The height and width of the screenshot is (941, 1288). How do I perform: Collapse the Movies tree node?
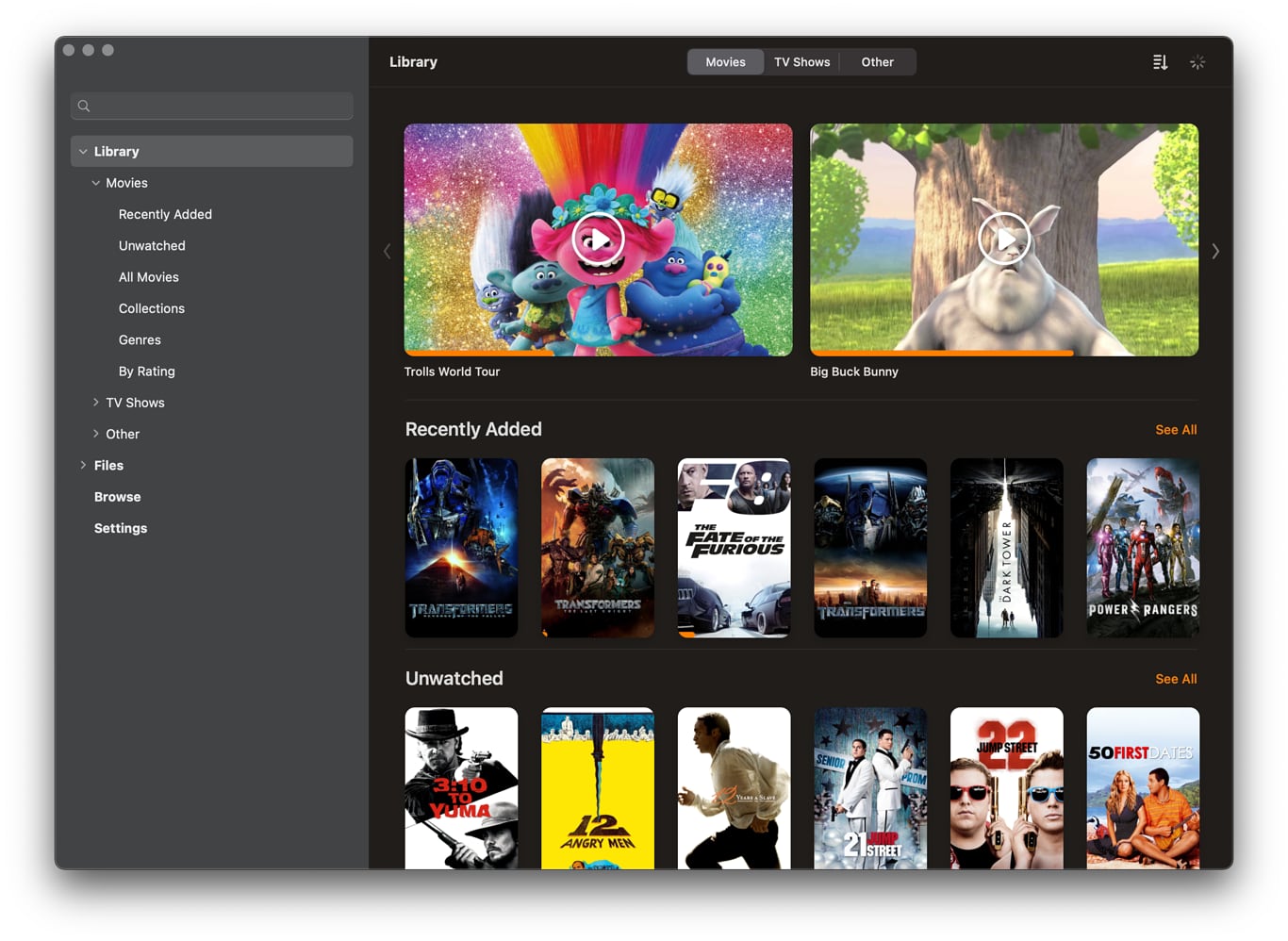click(95, 183)
